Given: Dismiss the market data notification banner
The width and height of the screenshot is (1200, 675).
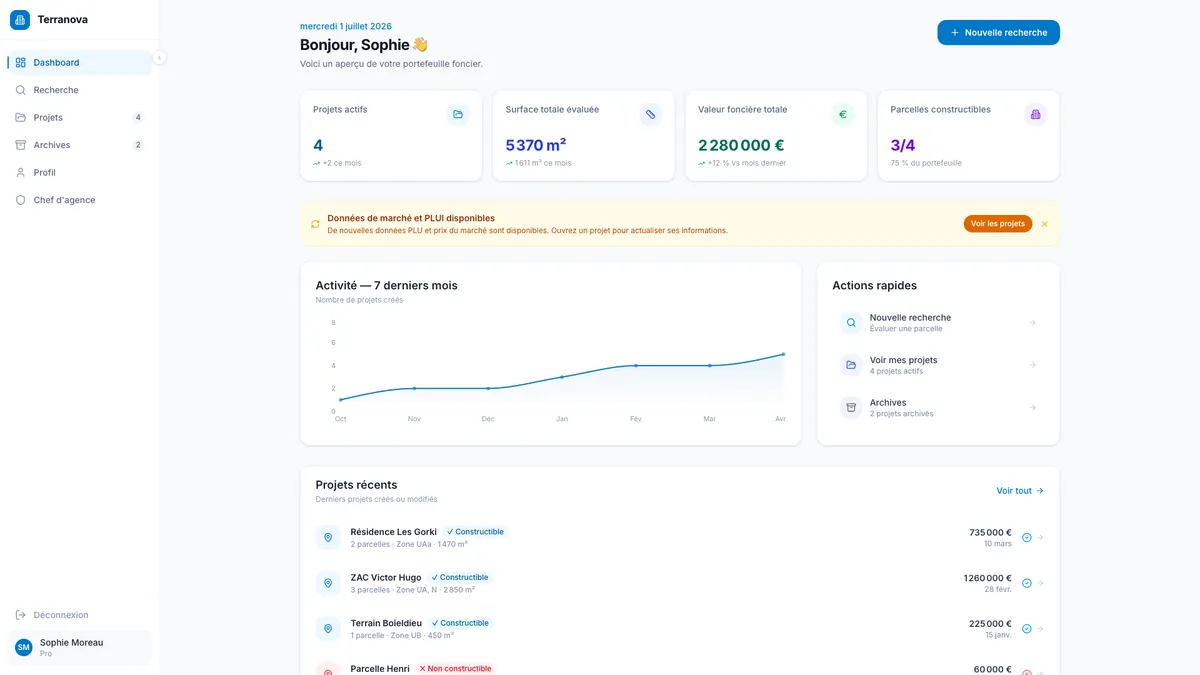Looking at the screenshot, I should [1045, 224].
